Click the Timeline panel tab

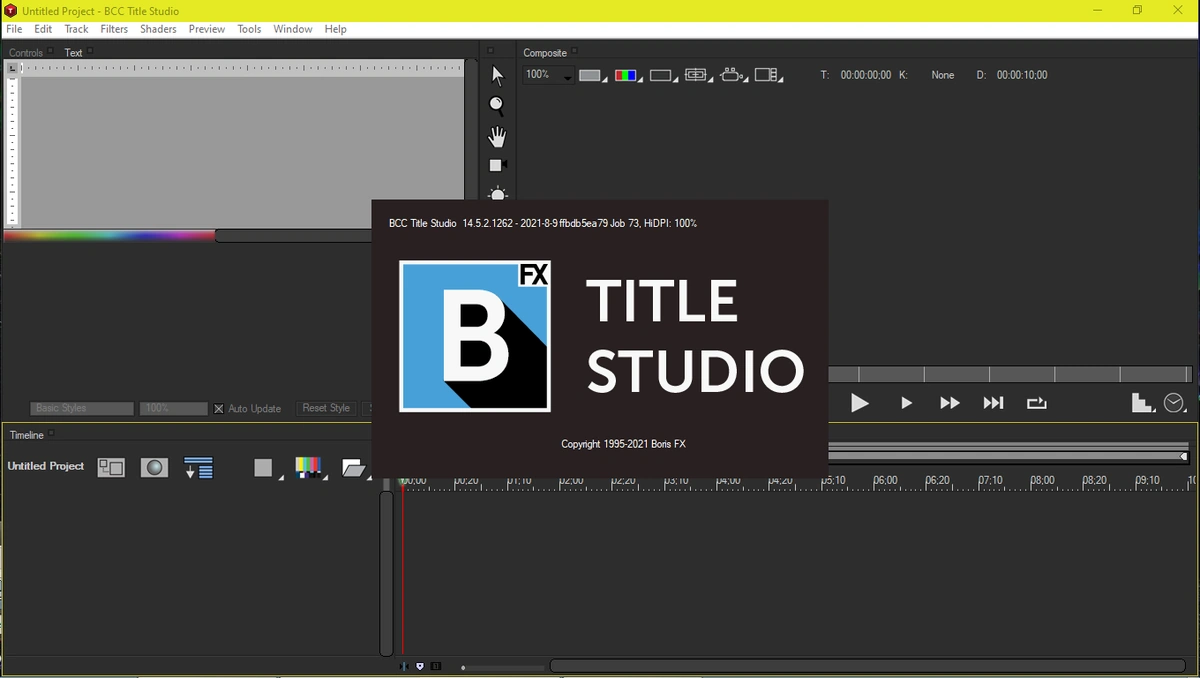pyautogui.click(x=27, y=435)
